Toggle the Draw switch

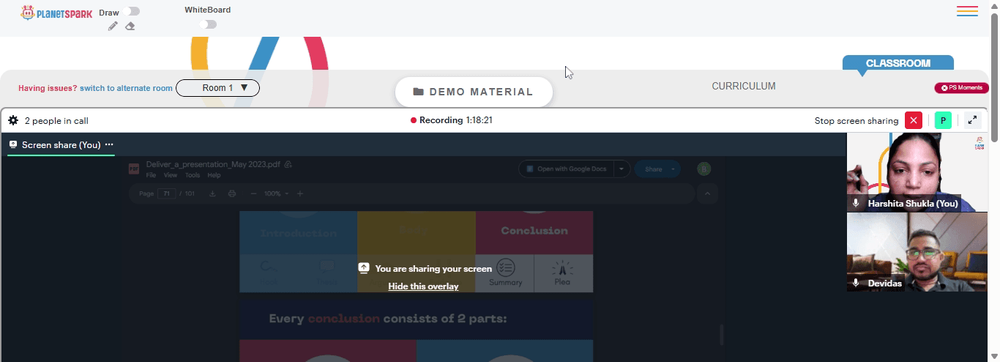(x=133, y=11)
